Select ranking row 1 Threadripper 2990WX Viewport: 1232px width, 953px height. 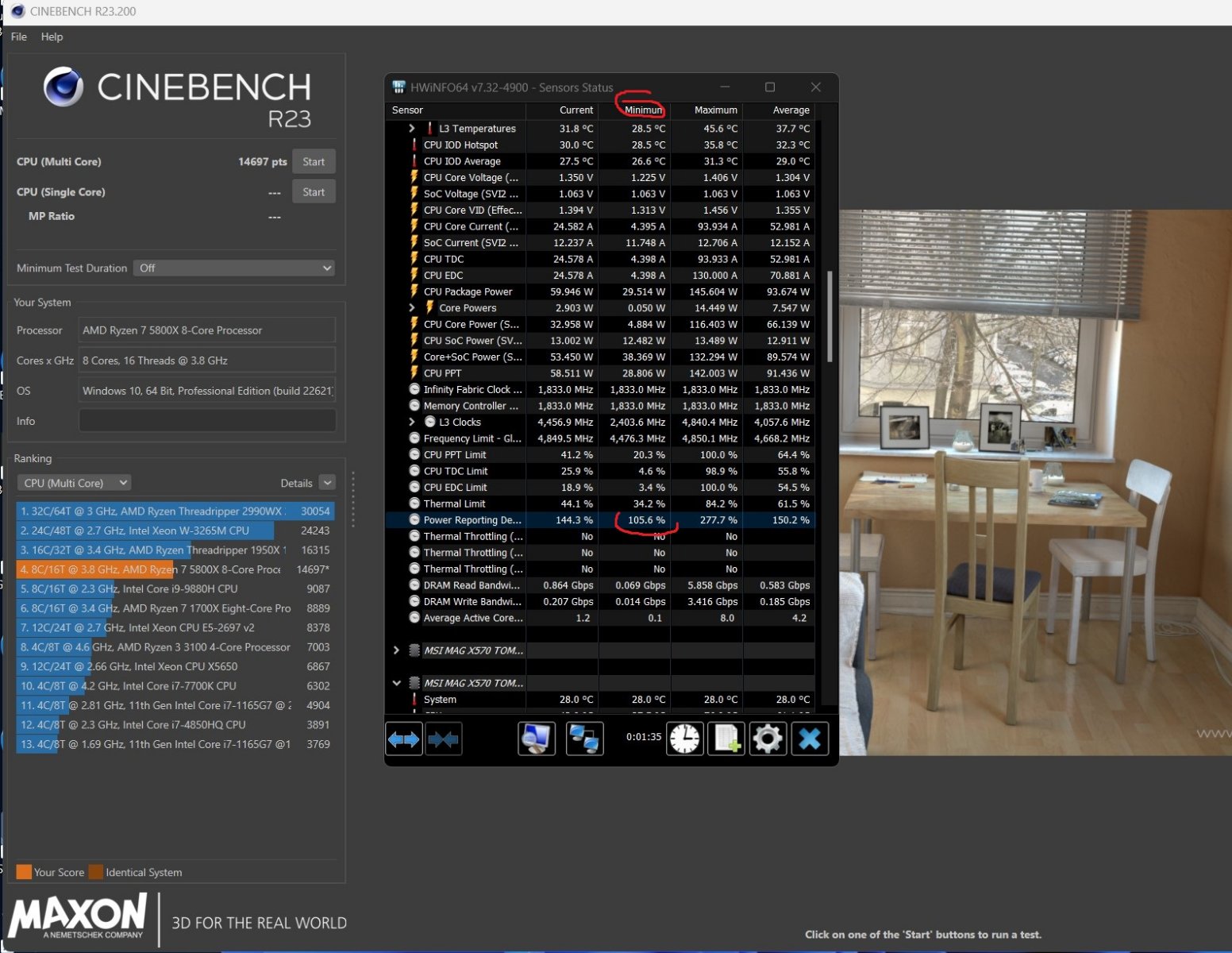(175, 511)
